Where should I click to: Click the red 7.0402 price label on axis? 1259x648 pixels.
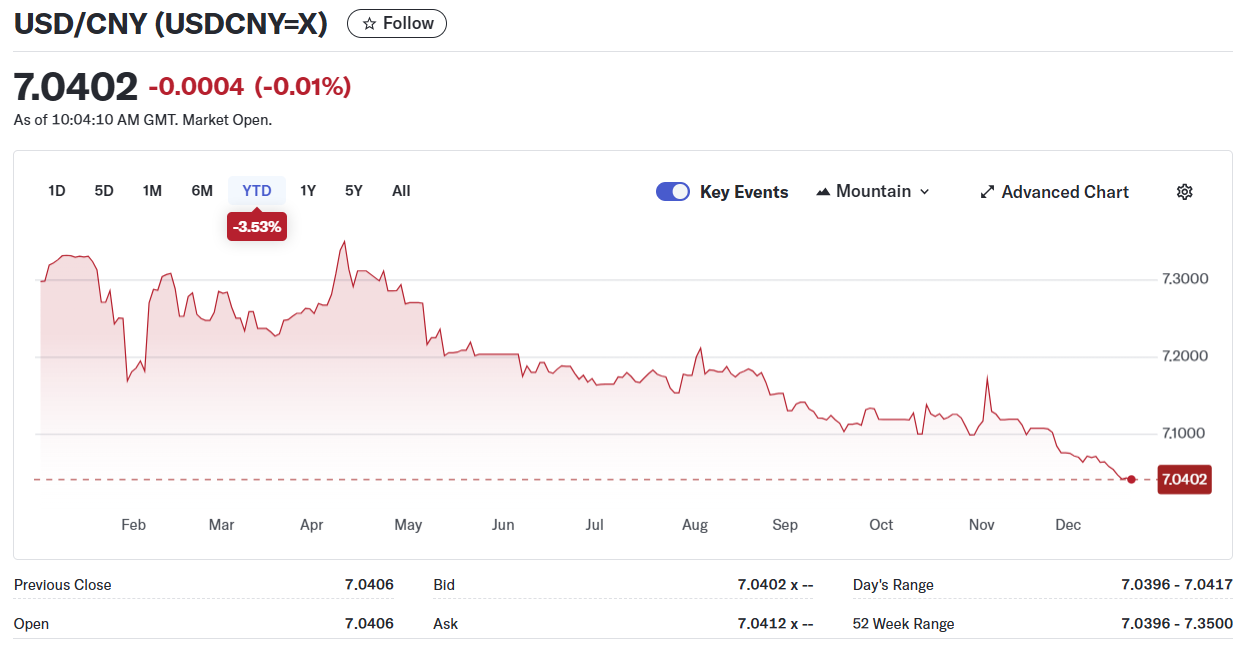point(1183,480)
